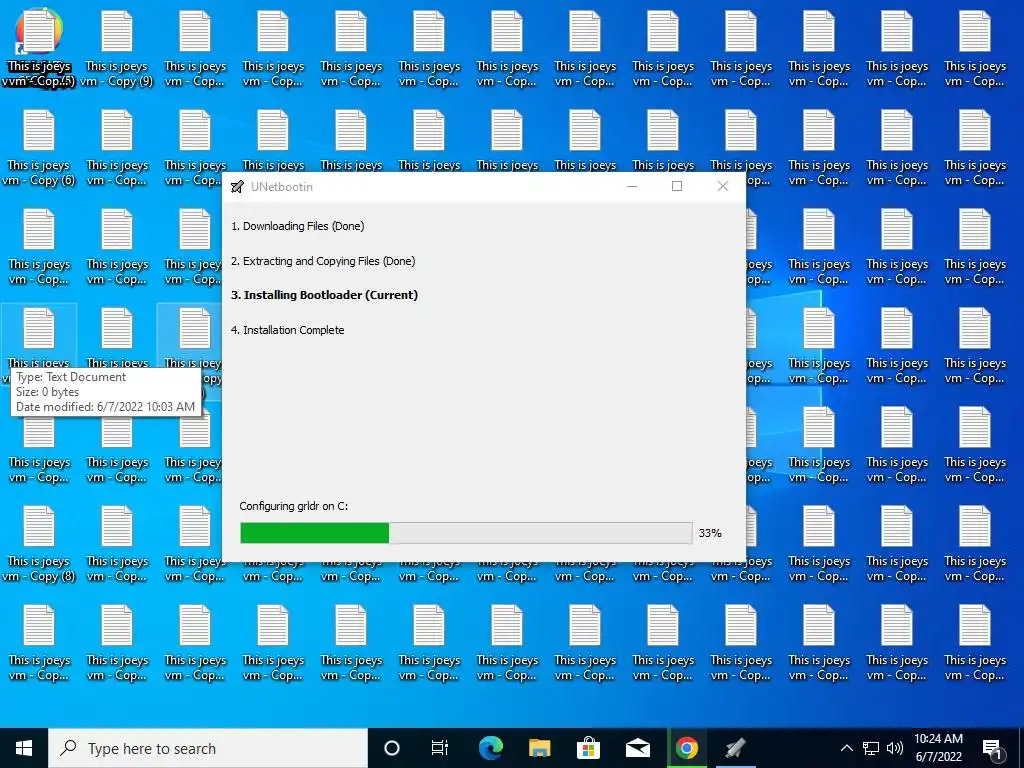Click '2. Extracting and Copying Files (Done)'
Viewport: 1024px width, 768px height.
pos(323,261)
